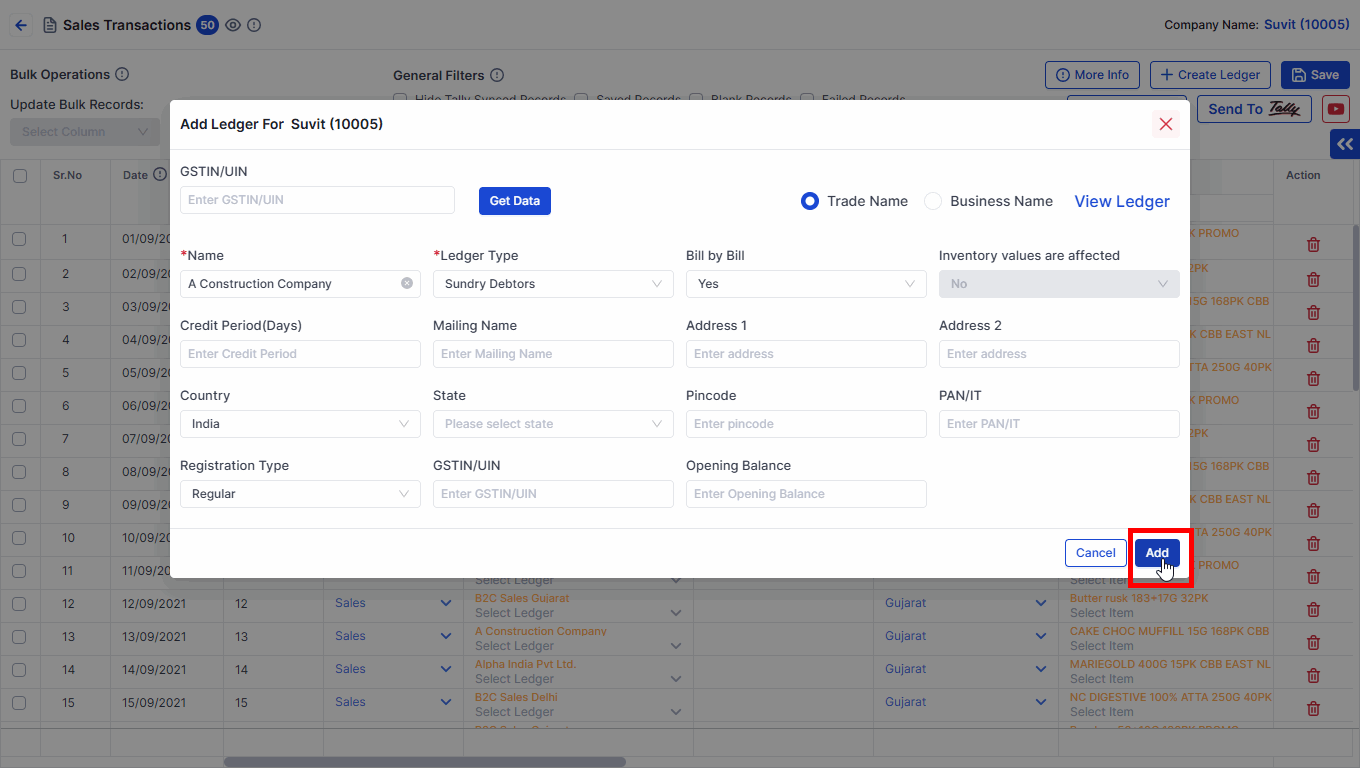Select the Business Name radio button
Screen dimensions: 1360x768
933,201
